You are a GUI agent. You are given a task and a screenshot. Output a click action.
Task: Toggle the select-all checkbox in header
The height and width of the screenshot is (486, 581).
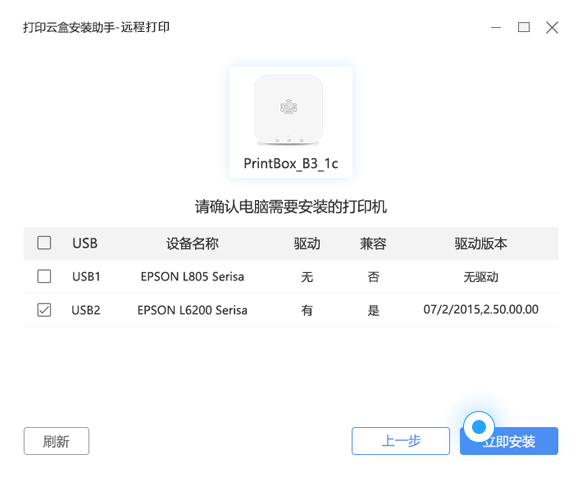[x=44, y=243]
